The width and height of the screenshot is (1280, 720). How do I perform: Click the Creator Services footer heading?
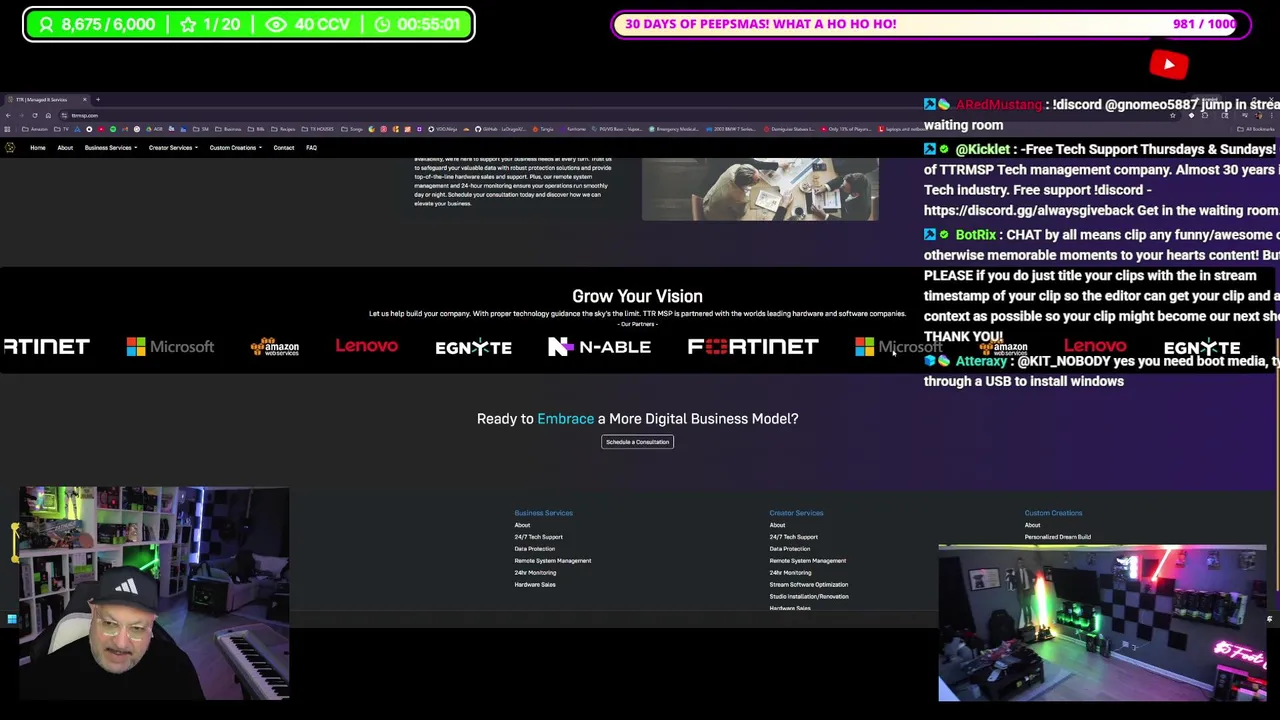(x=796, y=513)
